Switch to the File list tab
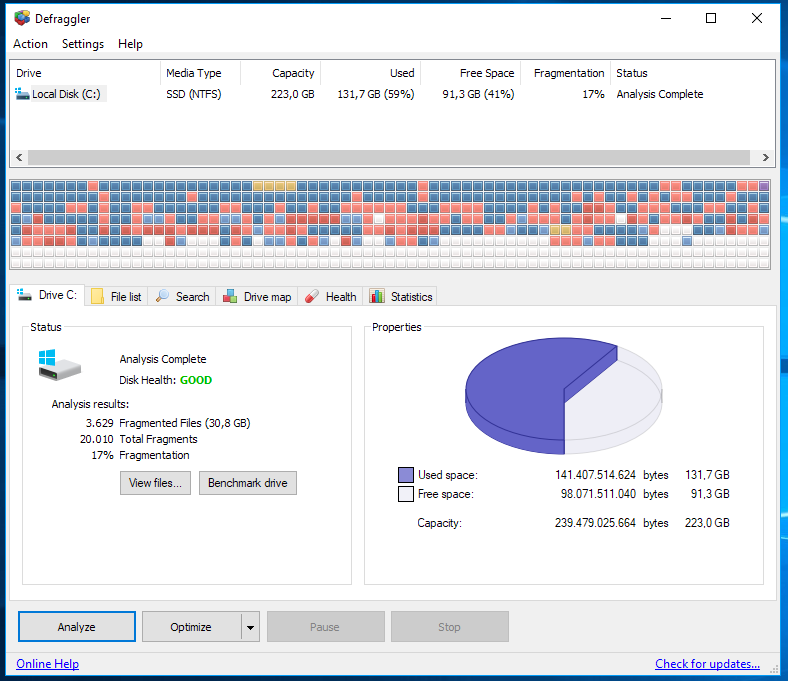This screenshot has height=681, width=788. pyautogui.click(x=117, y=297)
